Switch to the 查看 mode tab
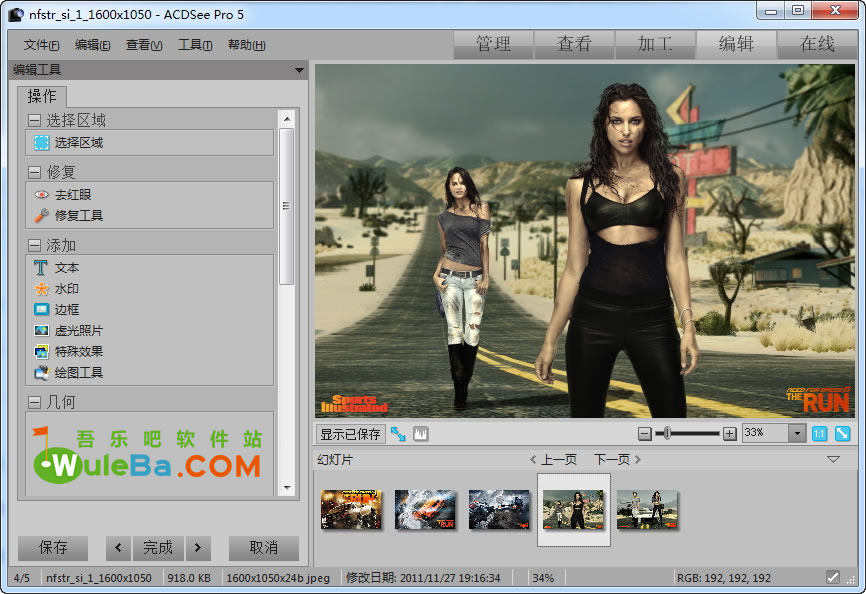This screenshot has height=594, width=866. tap(574, 44)
